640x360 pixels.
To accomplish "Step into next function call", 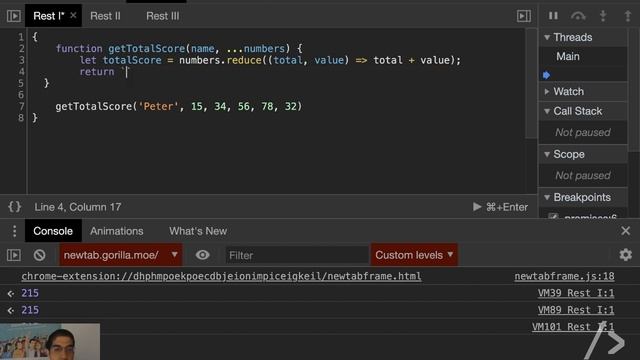I will click(603, 16).
